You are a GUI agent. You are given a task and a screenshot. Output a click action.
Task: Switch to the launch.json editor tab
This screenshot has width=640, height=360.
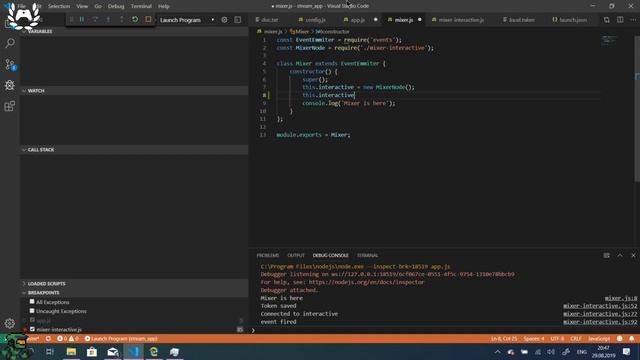572,20
